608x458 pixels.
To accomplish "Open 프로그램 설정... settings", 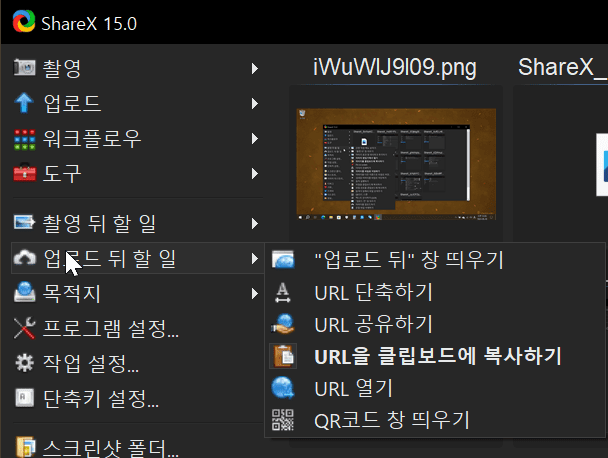I will pos(137,328).
